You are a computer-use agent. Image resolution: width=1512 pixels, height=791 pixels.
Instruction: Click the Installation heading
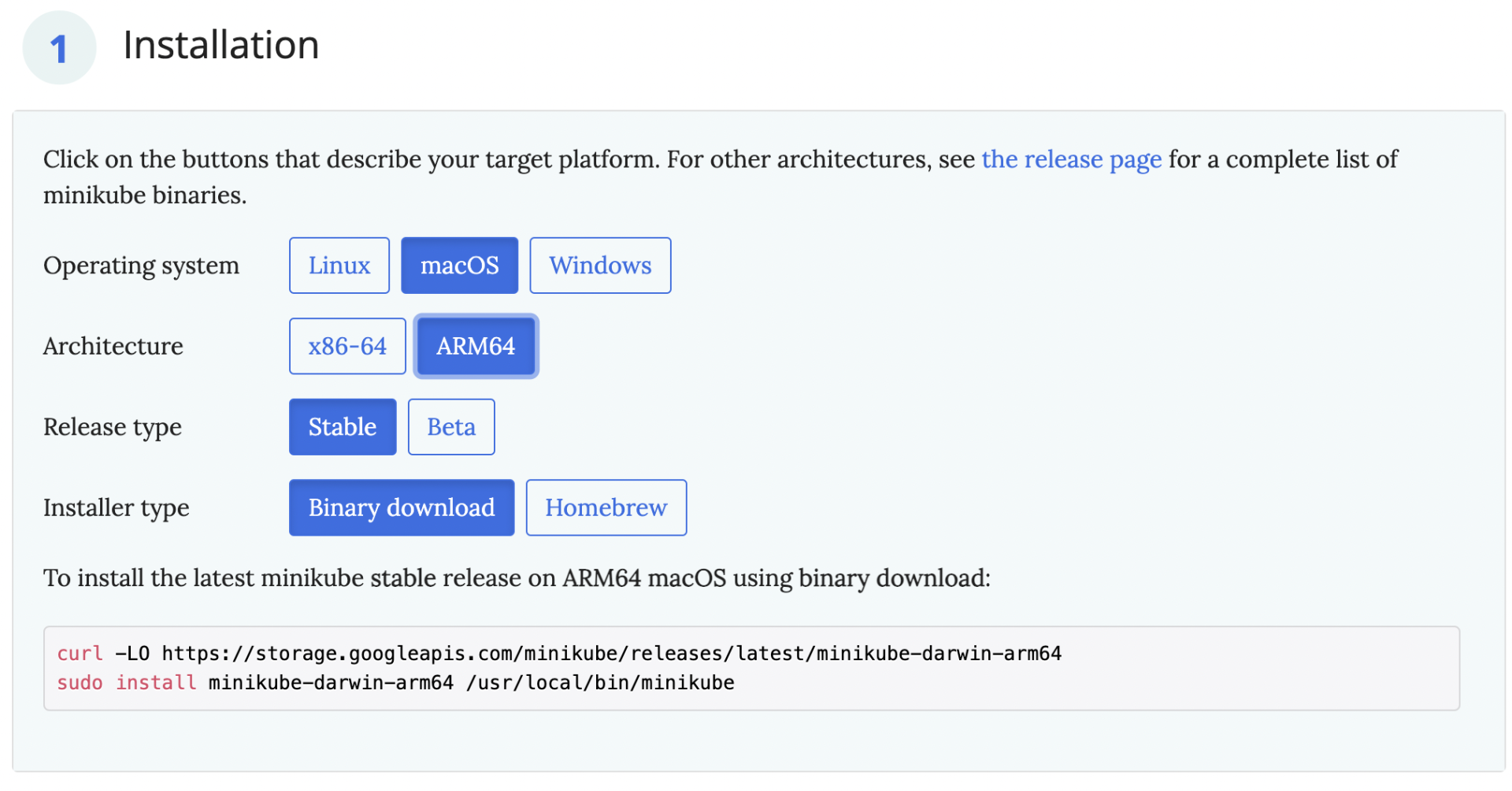(221, 45)
